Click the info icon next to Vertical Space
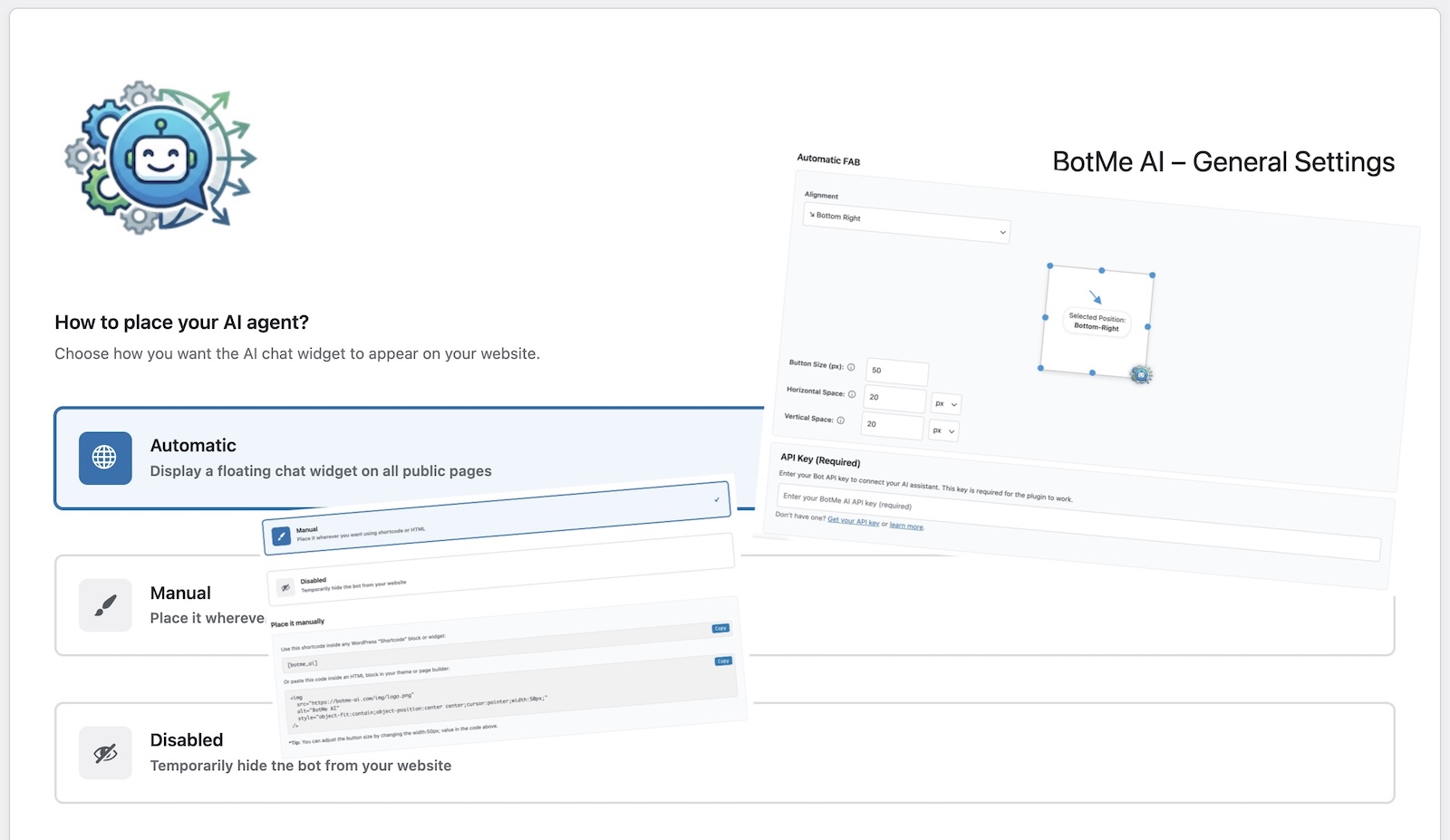 click(x=841, y=420)
